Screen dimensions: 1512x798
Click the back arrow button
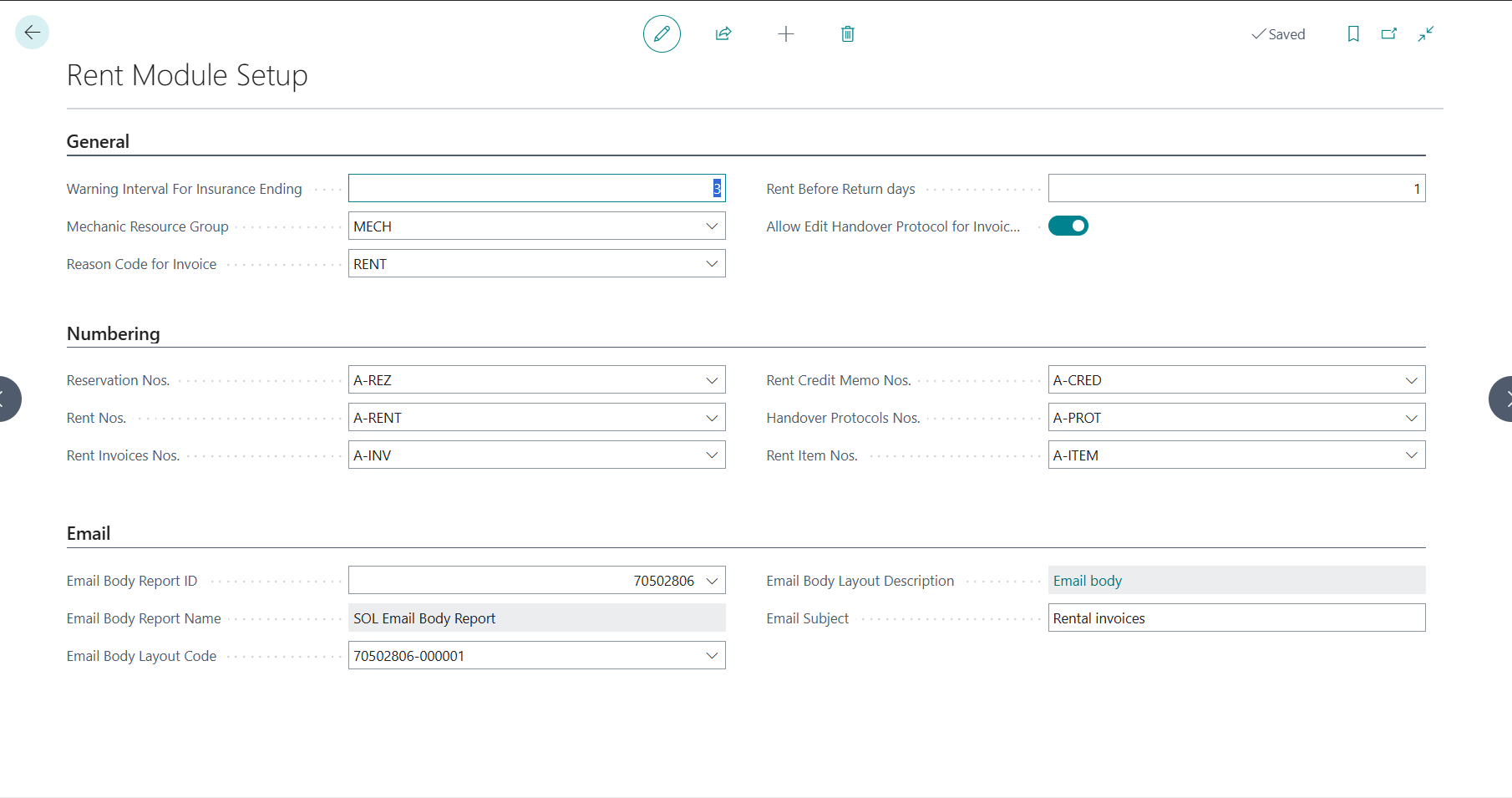coord(33,33)
